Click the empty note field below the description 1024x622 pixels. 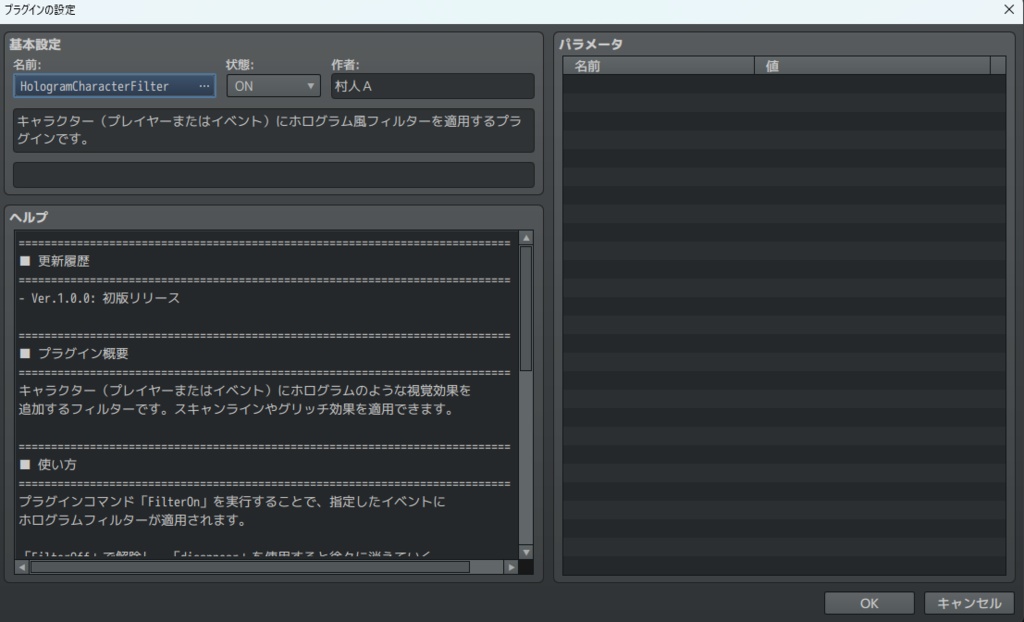tap(272, 175)
